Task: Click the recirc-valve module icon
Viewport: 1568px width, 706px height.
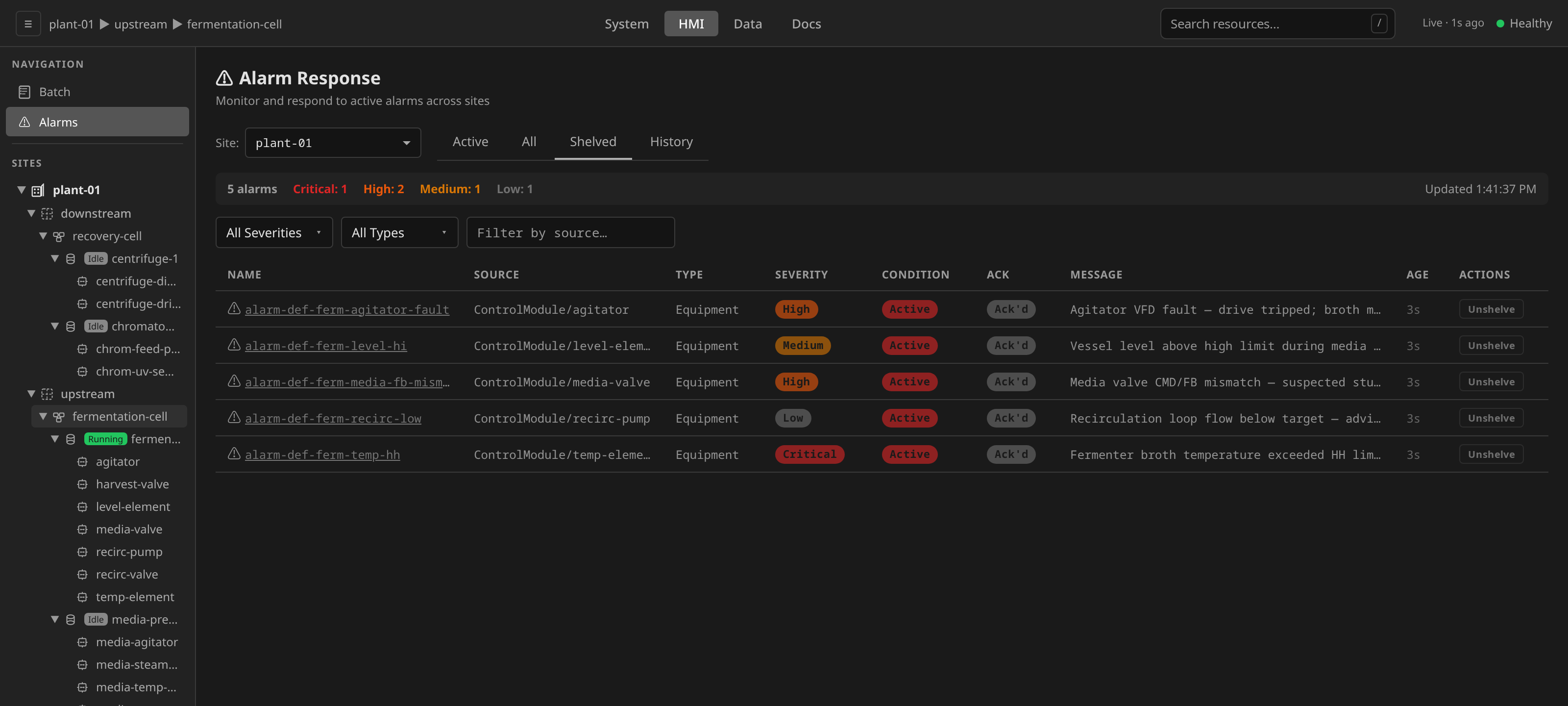Action: pyautogui.click(x=82, y=575)
